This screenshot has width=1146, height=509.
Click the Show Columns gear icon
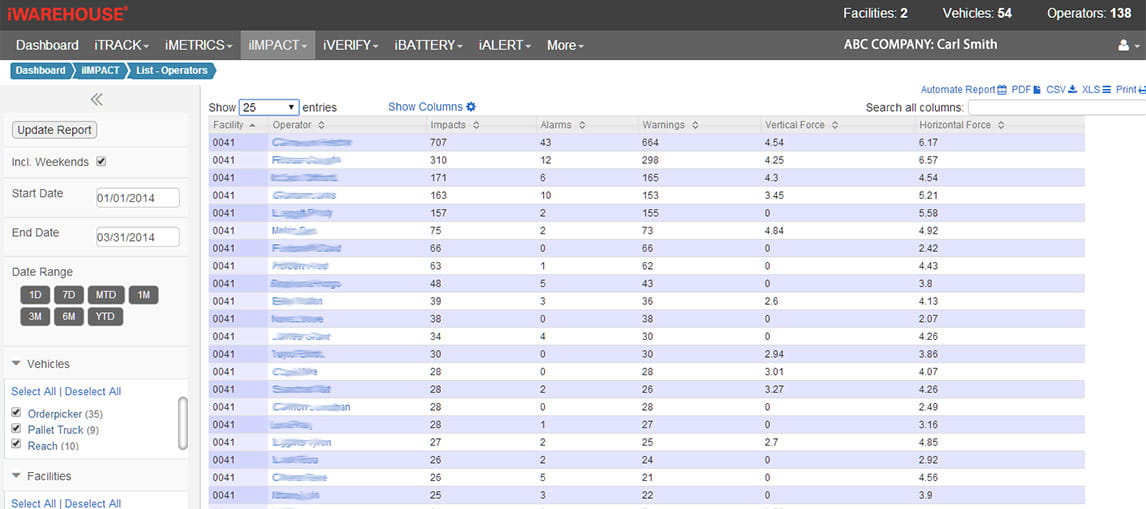point(471,107)
